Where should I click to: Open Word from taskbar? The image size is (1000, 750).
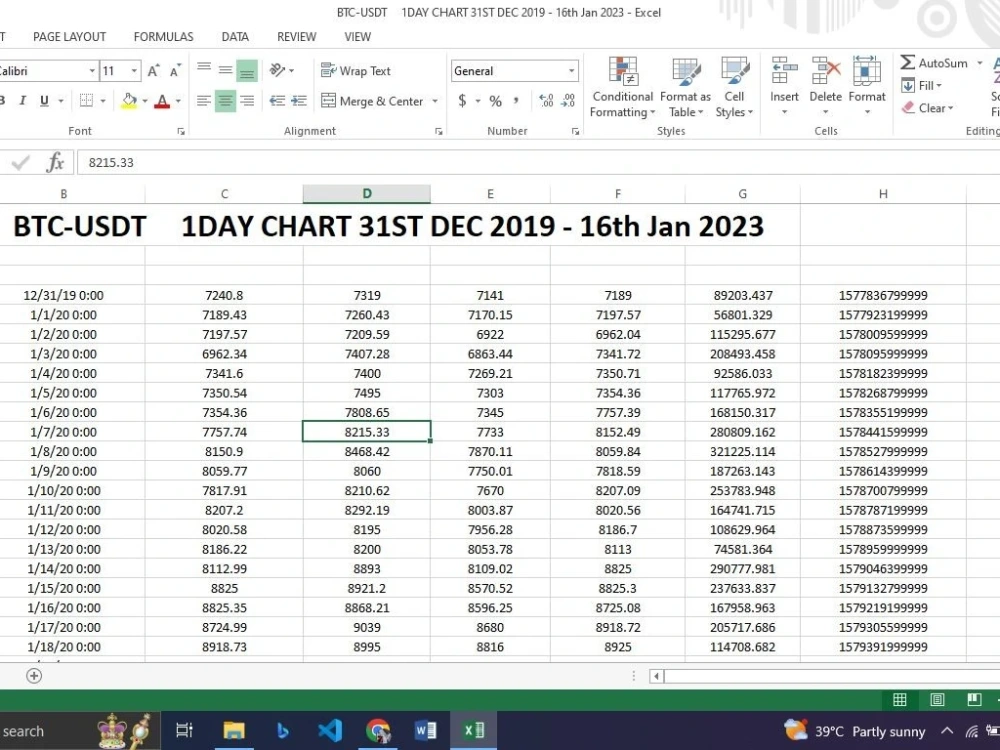pyautogui.click(x=425, y=731)
